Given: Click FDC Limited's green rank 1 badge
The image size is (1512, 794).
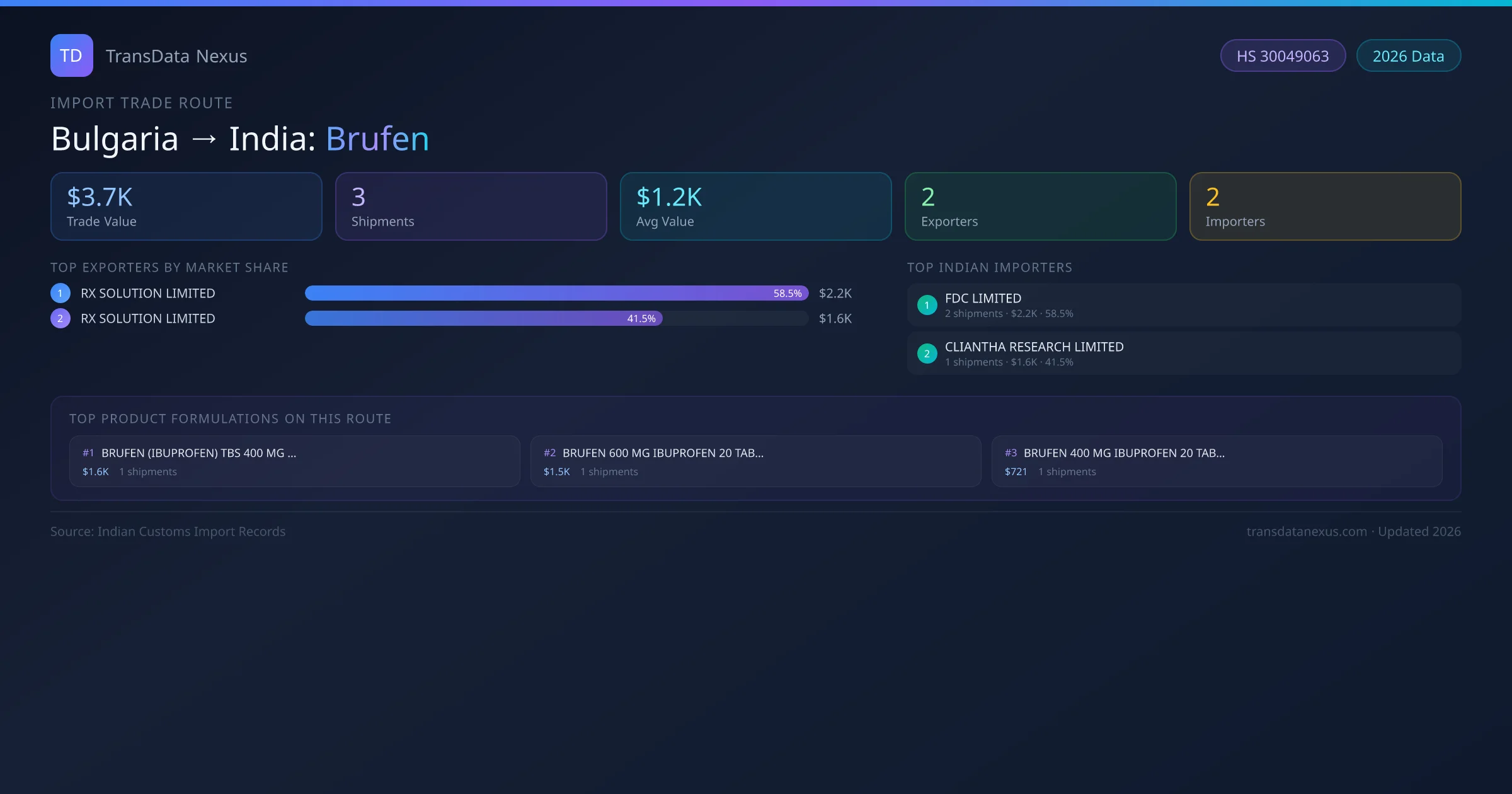Looking at the screenshot, I should 927,305.
